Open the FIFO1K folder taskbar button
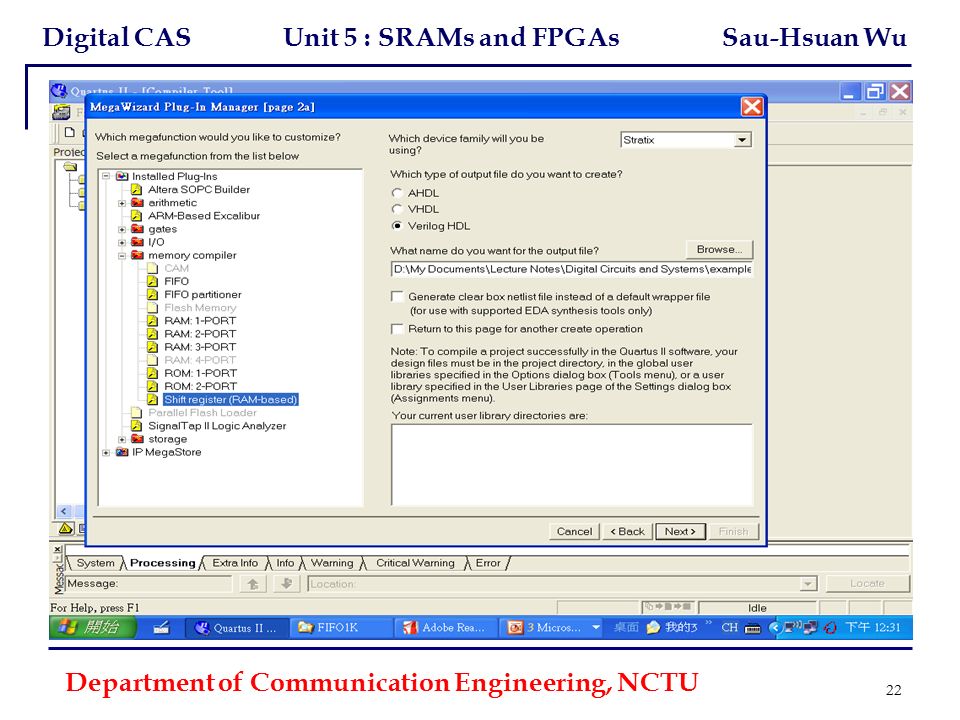 (x=340, y=628)
